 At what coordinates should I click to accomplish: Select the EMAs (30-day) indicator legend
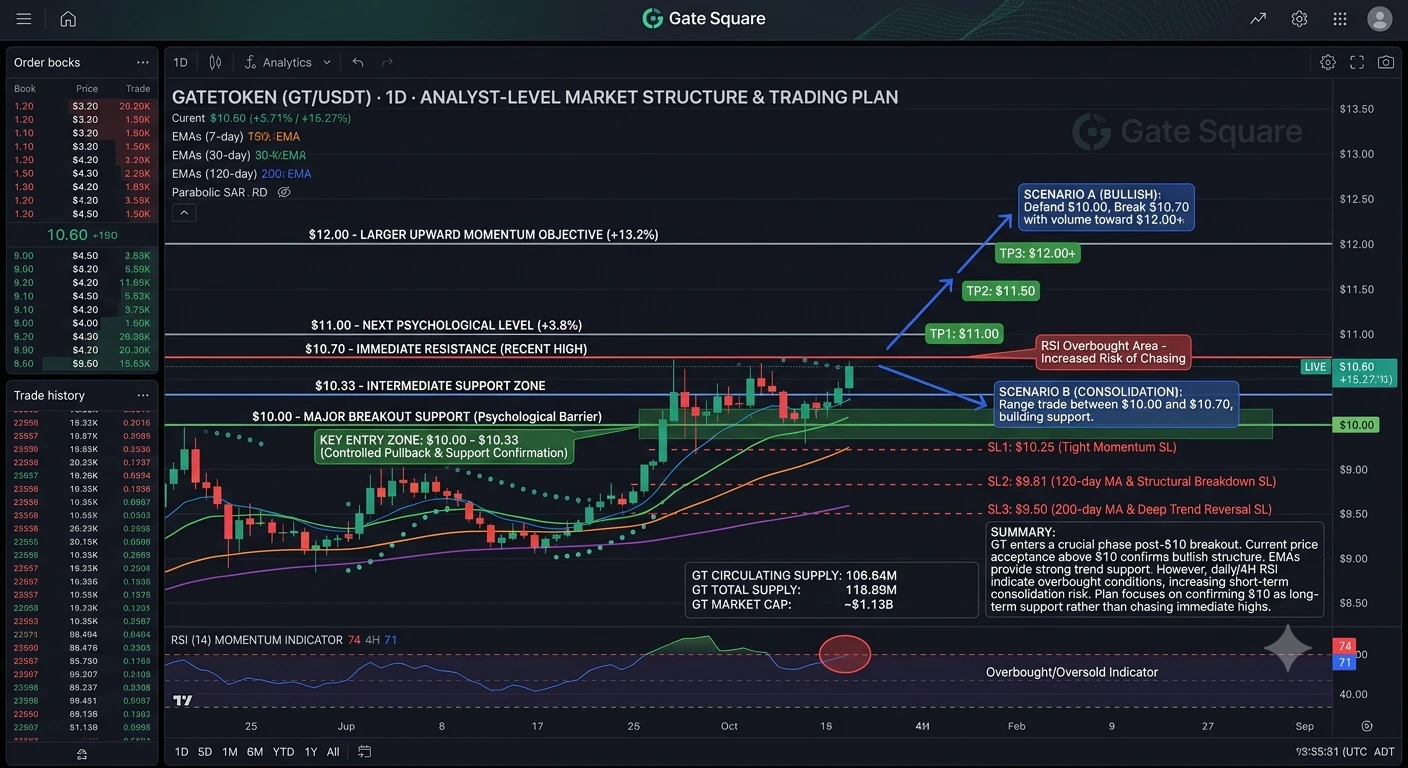(x=239, y=155)
